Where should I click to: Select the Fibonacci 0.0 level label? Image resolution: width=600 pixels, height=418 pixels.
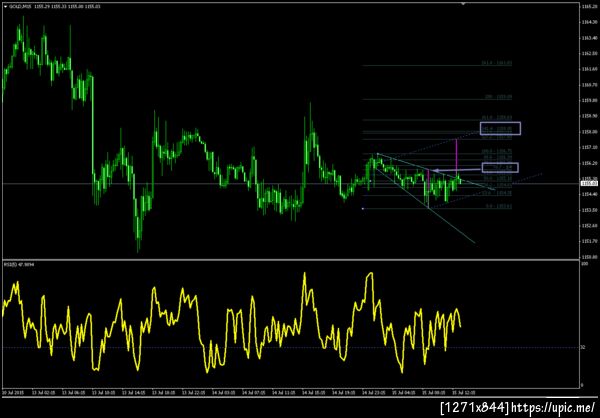point(499,206)
